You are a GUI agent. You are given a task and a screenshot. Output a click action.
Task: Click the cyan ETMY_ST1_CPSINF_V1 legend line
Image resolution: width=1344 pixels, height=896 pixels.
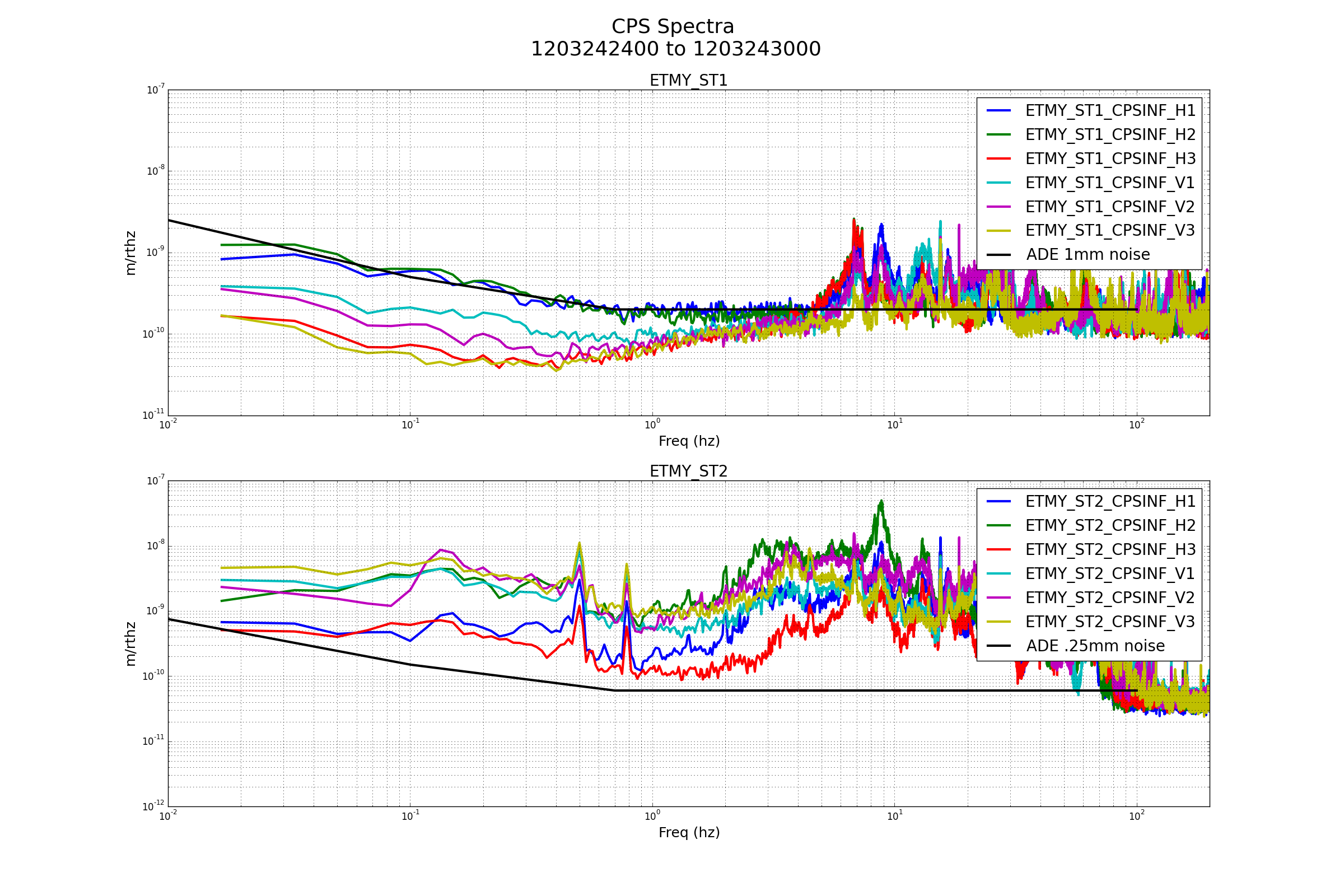(x=998, y=183)
